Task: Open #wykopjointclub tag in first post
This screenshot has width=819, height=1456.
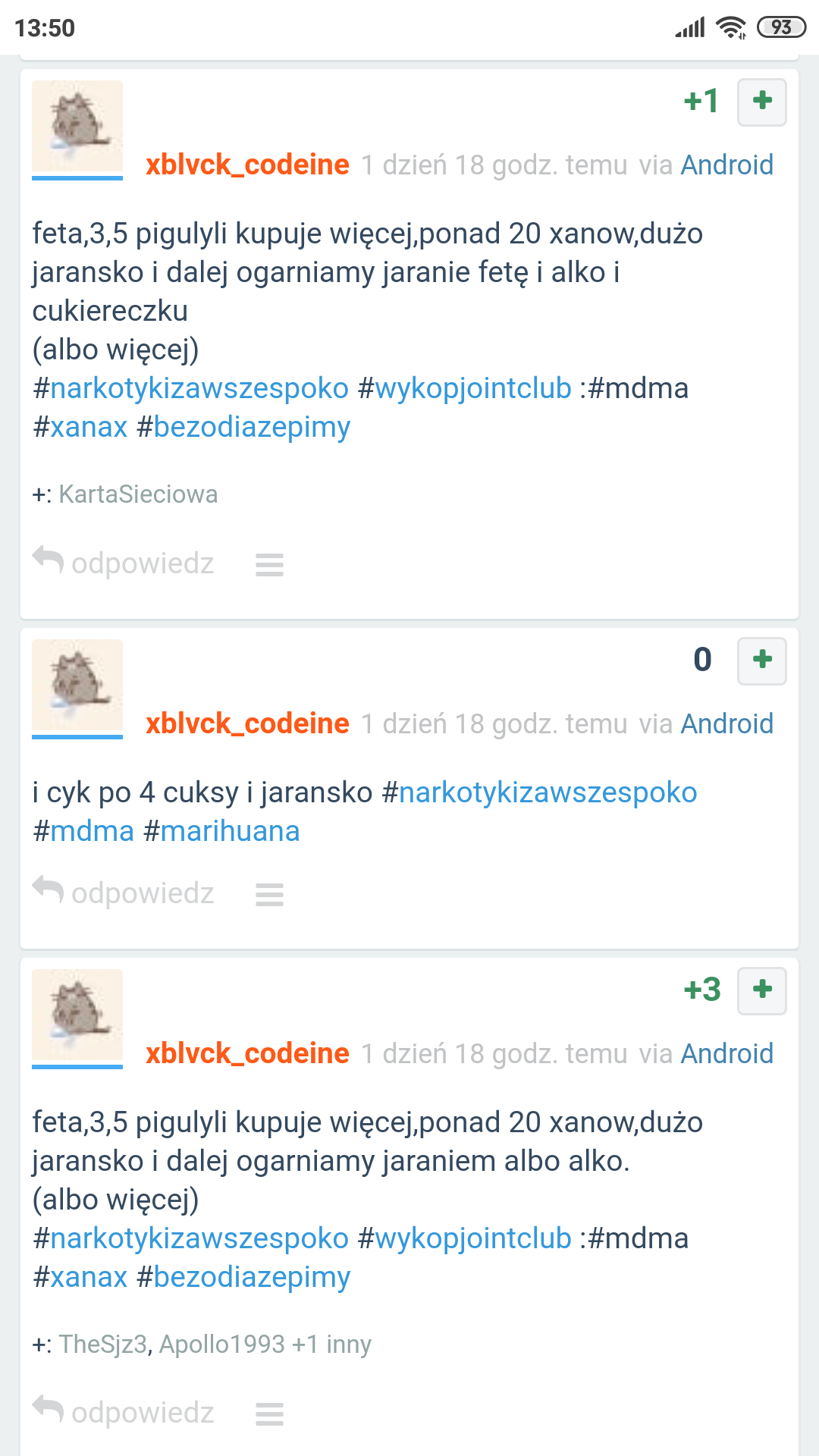Action: click(x=464, y=388)
